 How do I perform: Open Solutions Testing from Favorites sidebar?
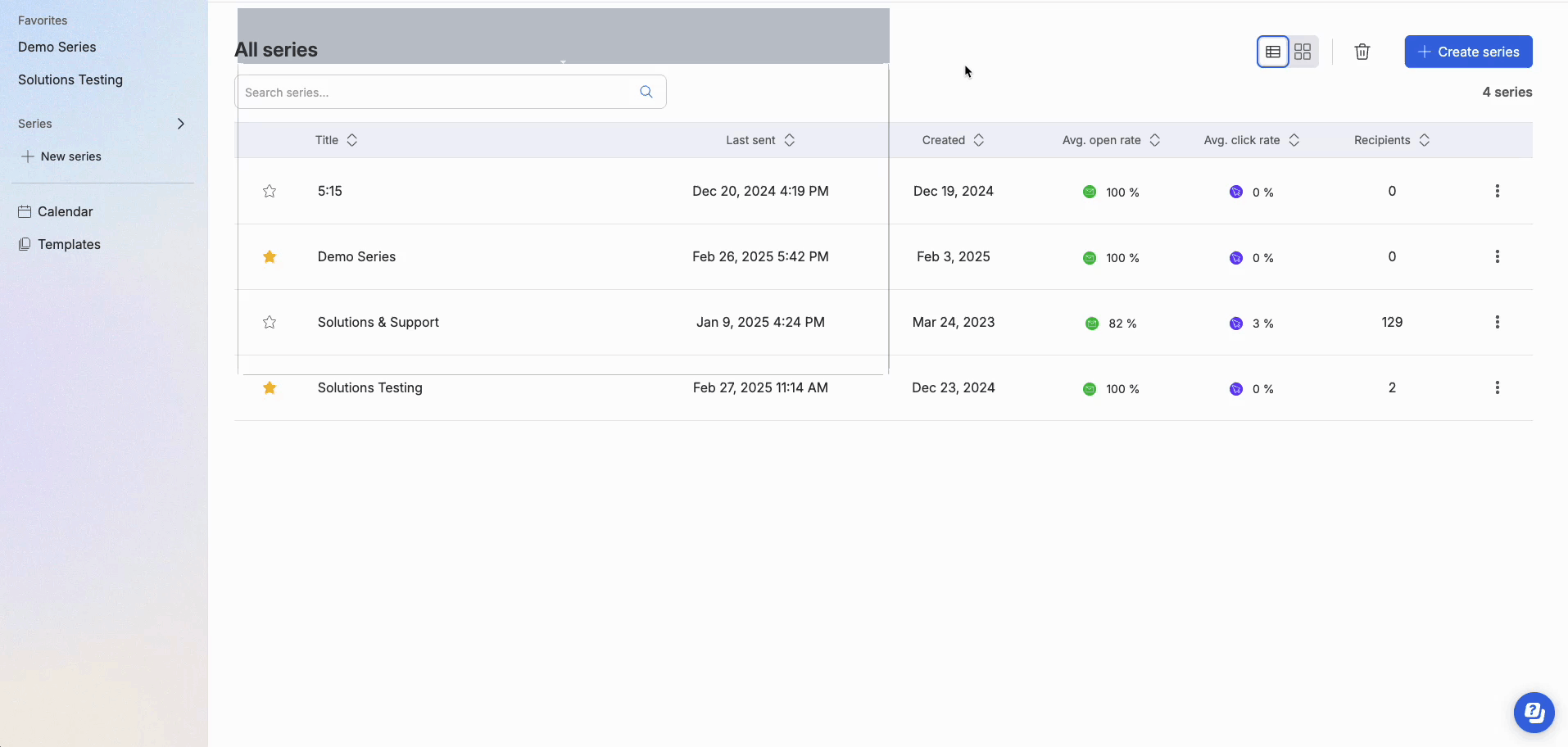(70, 79)
